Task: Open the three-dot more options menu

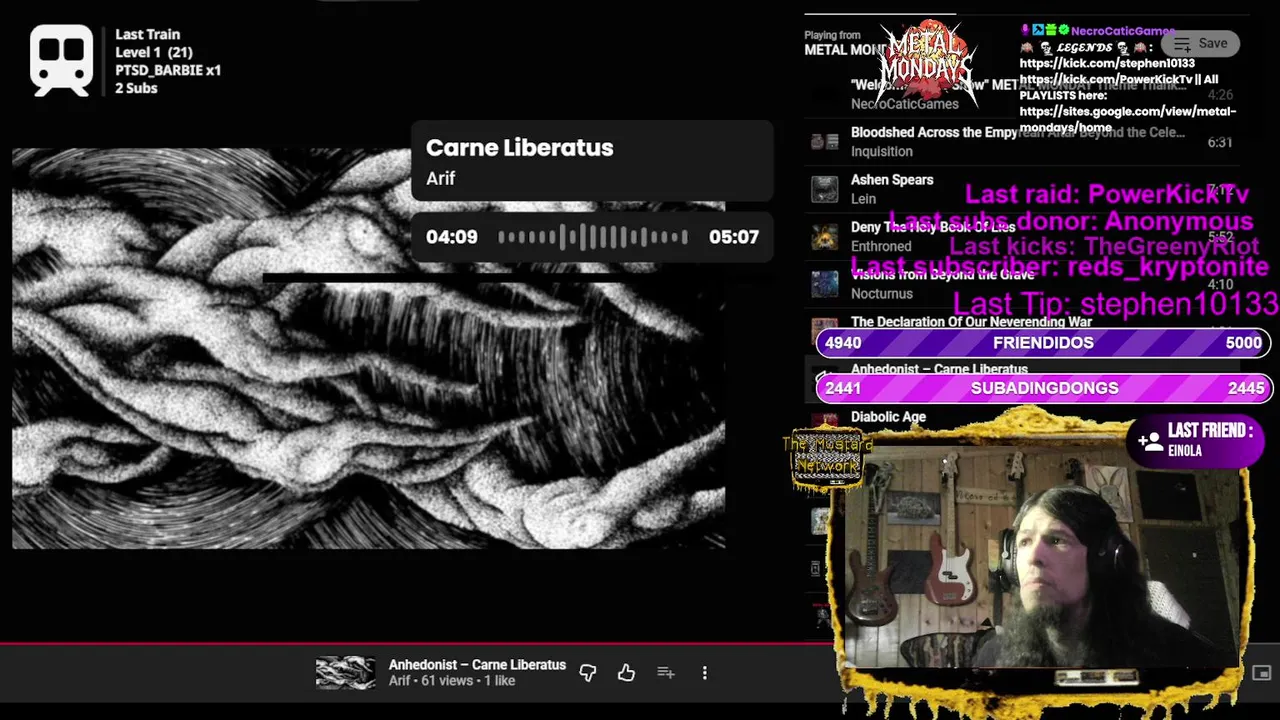Action: (704, 673)
